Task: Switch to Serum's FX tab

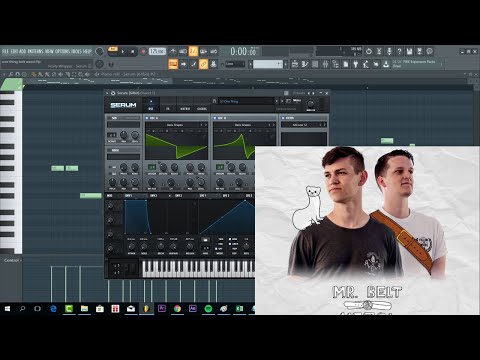Action: tap(168, 105)
